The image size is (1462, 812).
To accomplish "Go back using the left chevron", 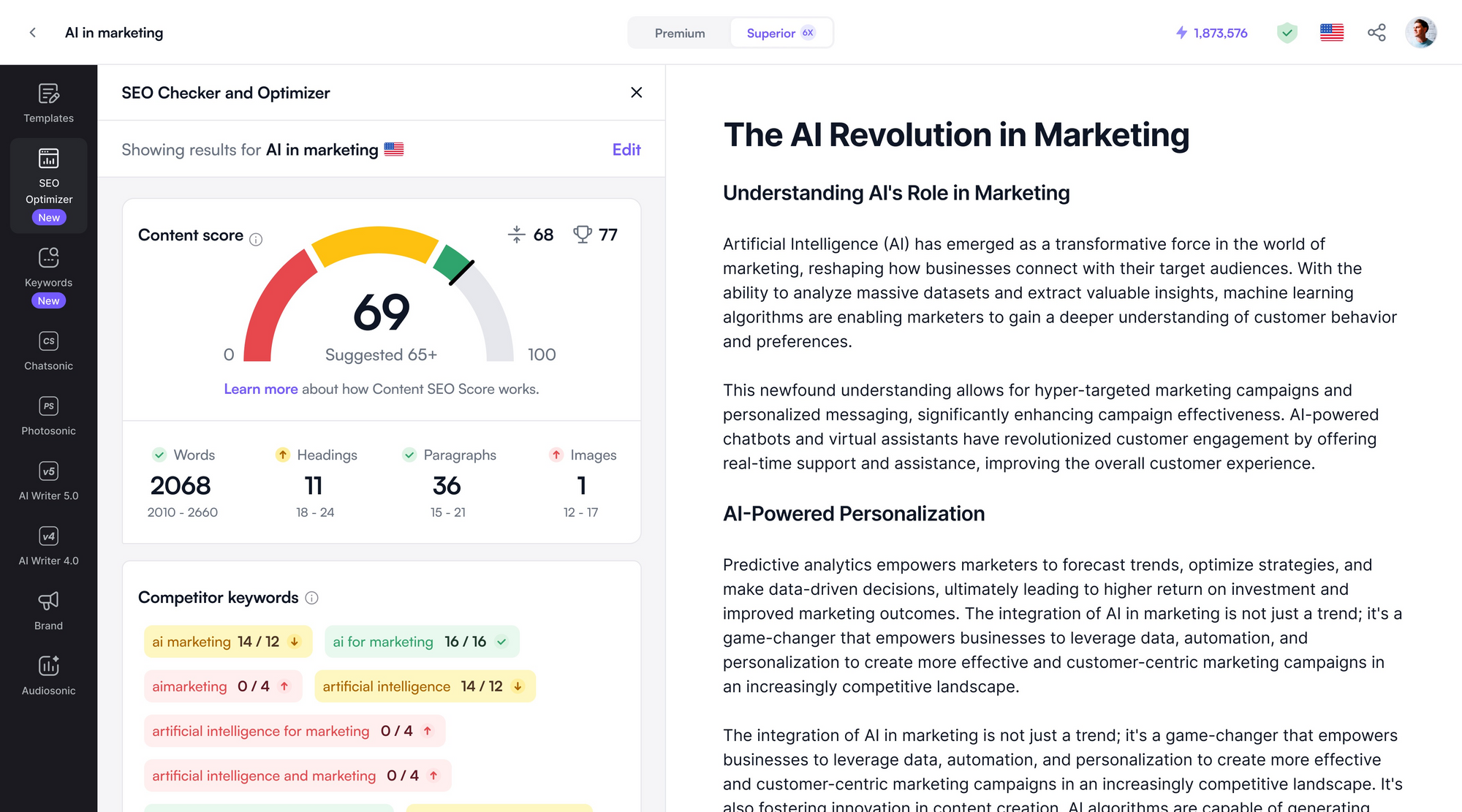I will click(x=32, y=33).
